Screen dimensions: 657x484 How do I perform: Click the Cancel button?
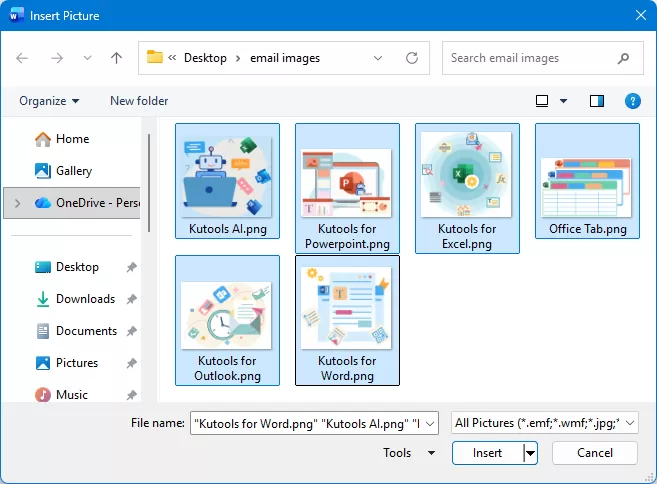coord(595,453)
